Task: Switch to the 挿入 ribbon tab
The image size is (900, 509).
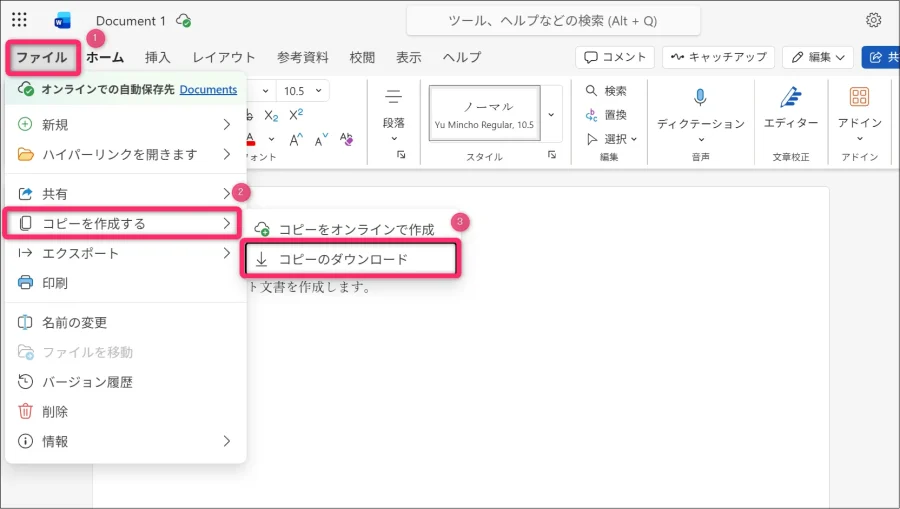Action: [x=157, y=57]
